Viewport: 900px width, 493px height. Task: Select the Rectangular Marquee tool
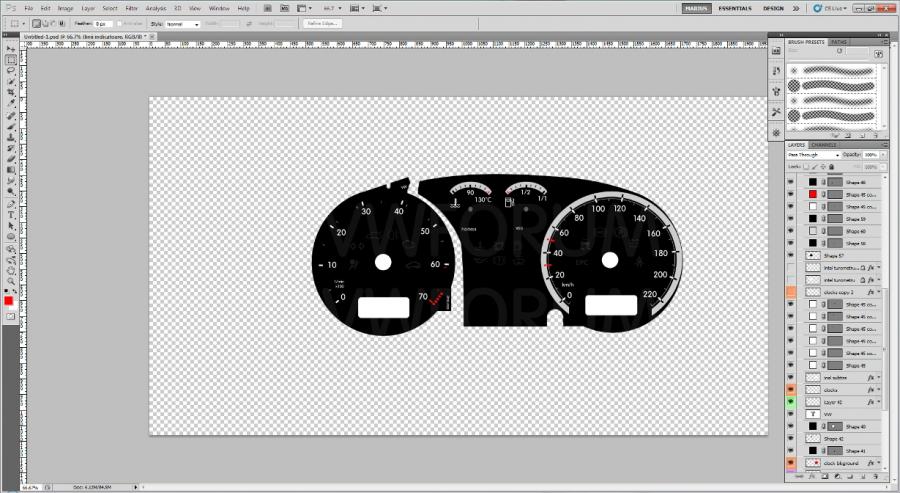pos(10,60)
